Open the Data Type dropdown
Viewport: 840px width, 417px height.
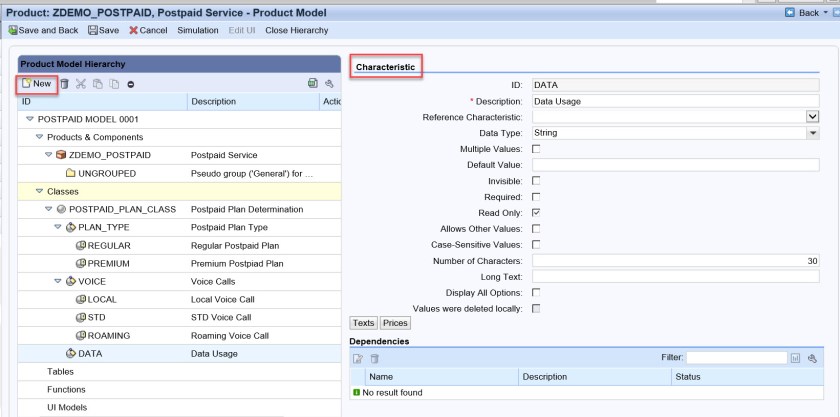(x=812, y=132)
